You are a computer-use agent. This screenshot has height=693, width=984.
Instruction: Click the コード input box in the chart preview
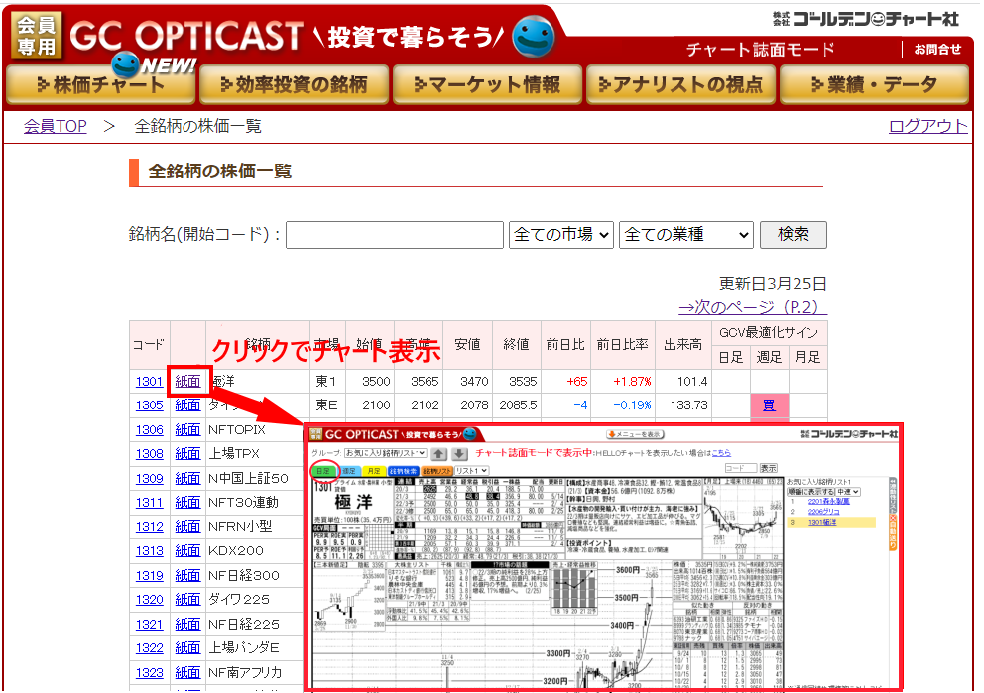(x=741, y=468)
